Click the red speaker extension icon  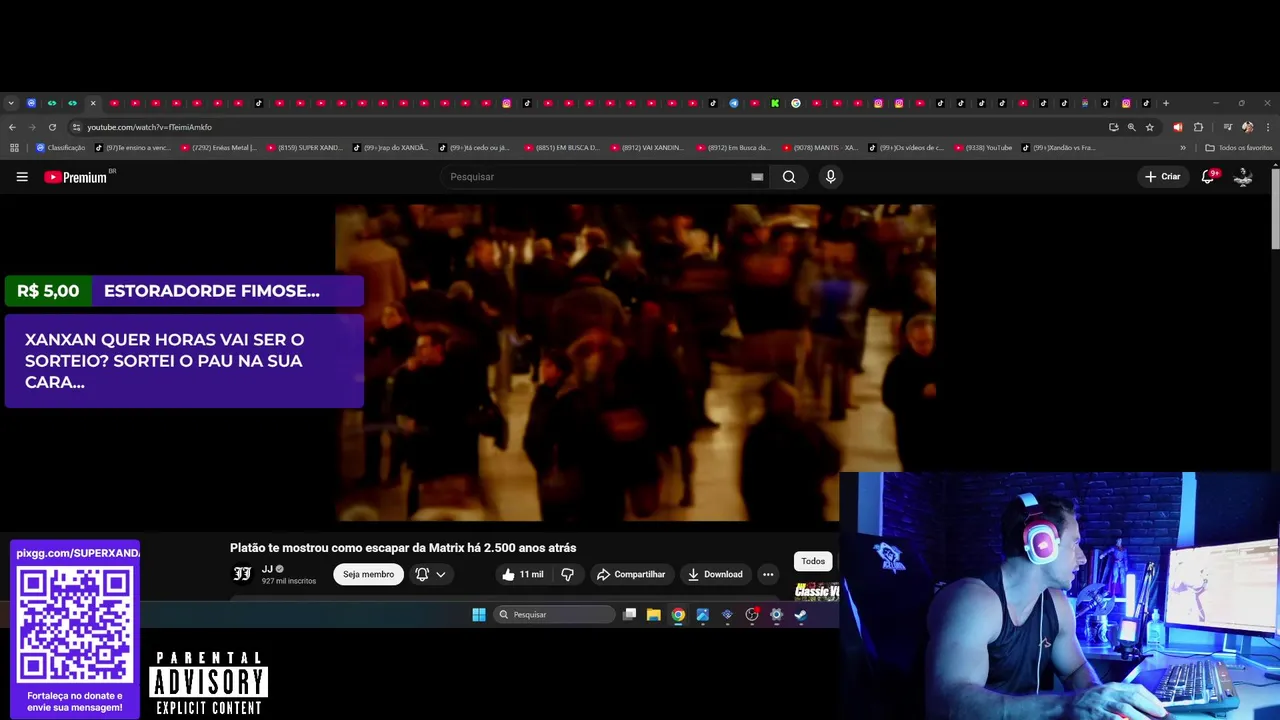[1178, 127]
